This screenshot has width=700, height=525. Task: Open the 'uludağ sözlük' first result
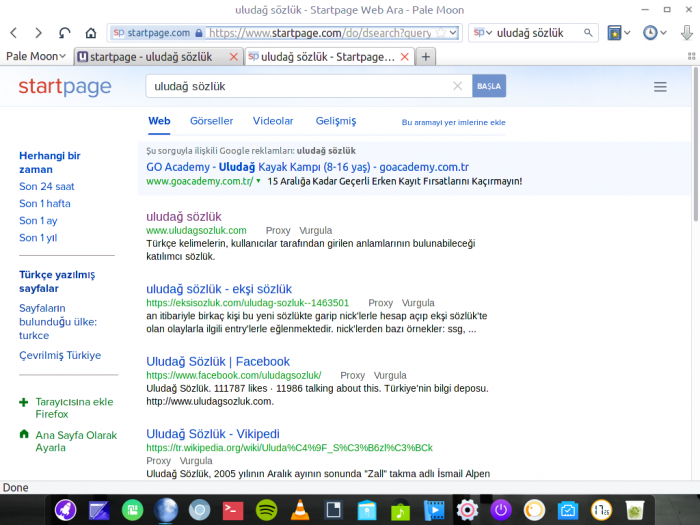[x=183, y=217]
